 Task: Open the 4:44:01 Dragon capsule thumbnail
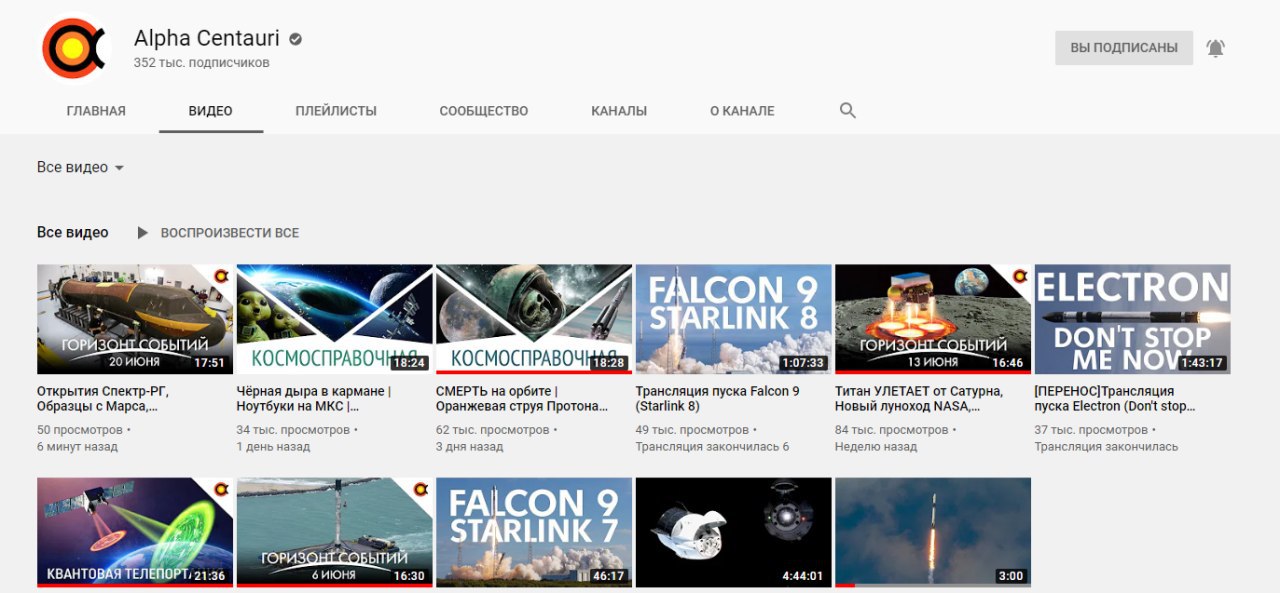click(733, 532)
